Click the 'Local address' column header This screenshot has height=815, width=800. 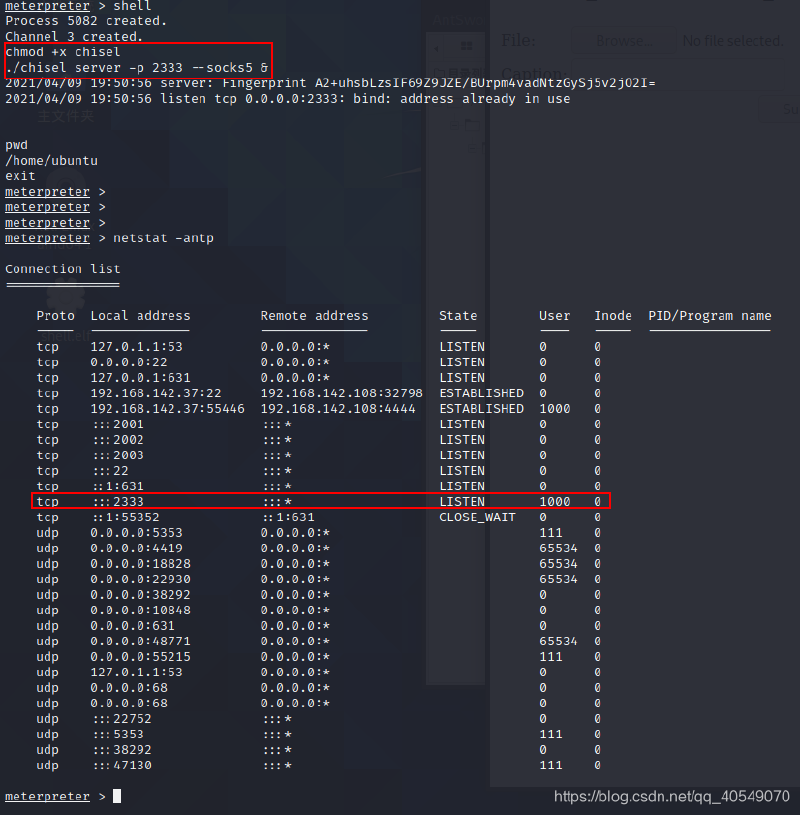[x=140, y=316]
